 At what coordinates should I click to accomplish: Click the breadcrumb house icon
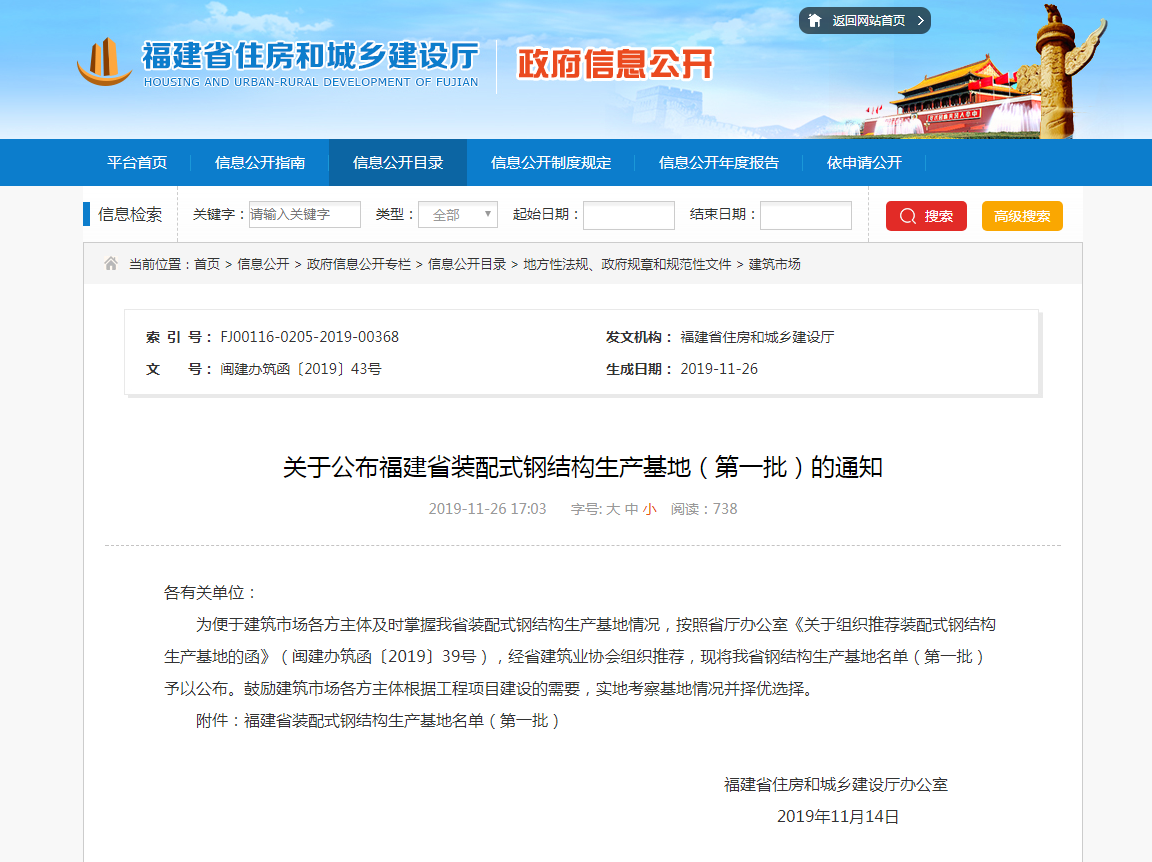click(110, 264)
